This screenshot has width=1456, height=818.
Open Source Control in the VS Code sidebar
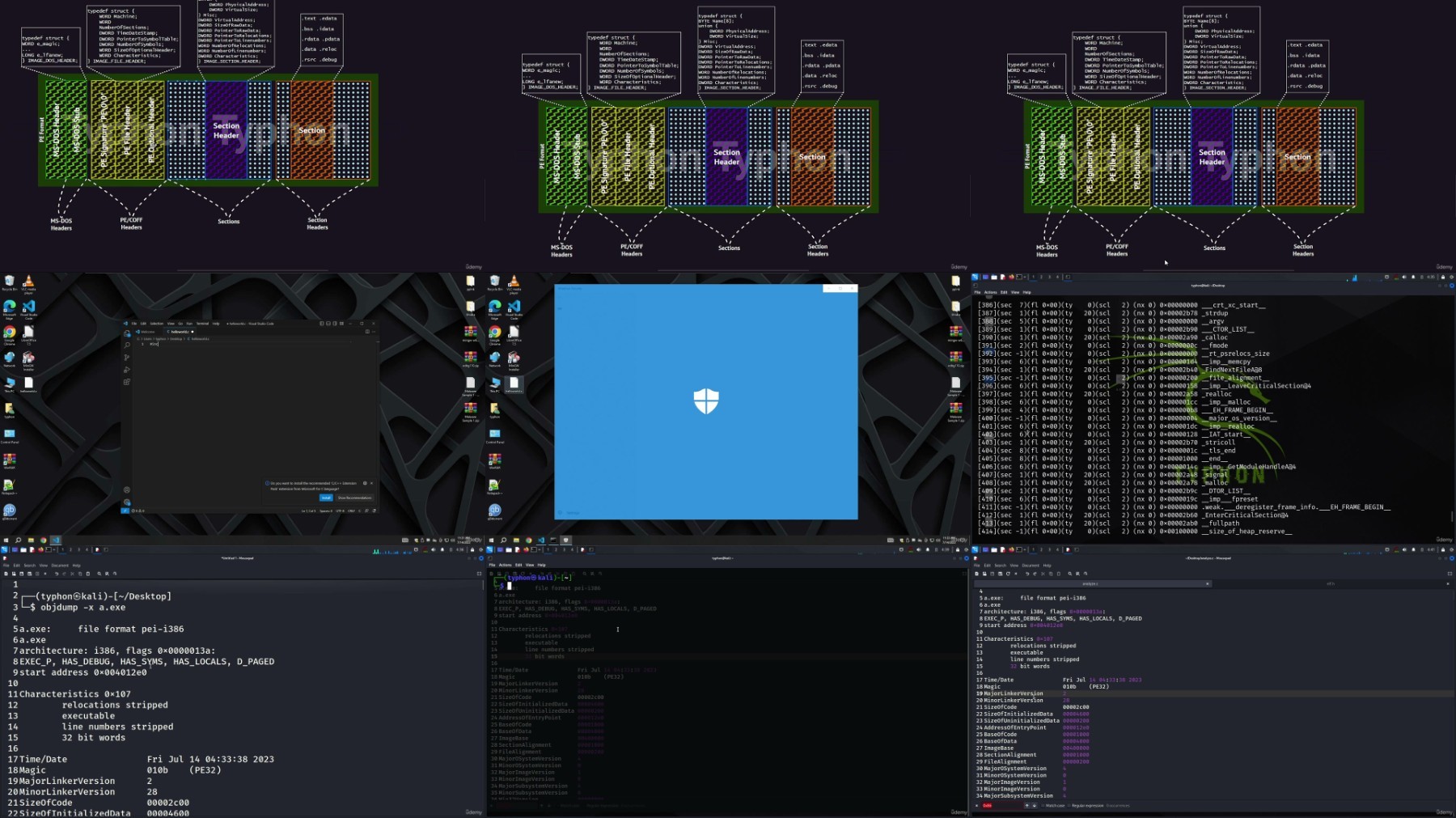[x=126, y=358]
